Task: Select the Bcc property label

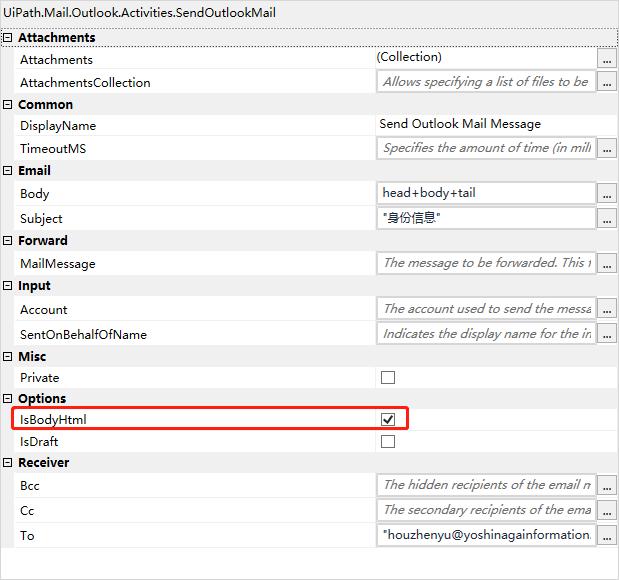Action: point(30,486)
